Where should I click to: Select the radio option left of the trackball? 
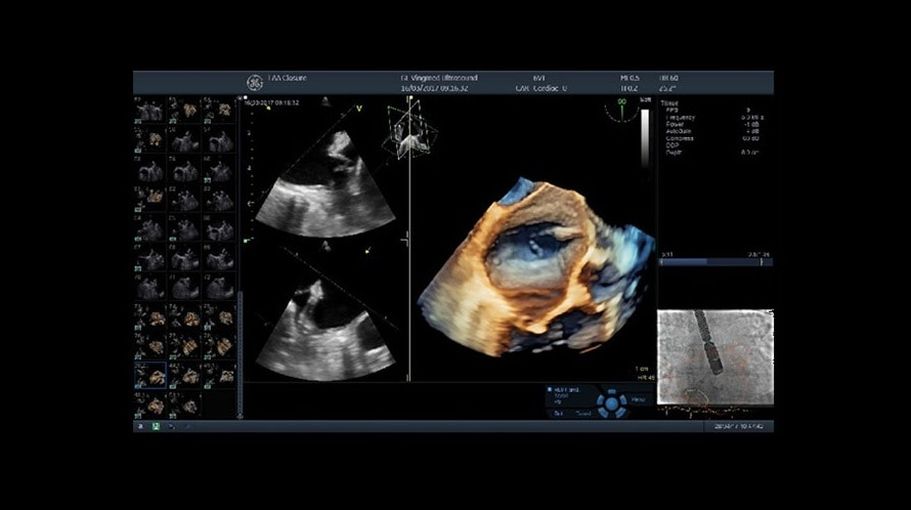tap(550, 390)
